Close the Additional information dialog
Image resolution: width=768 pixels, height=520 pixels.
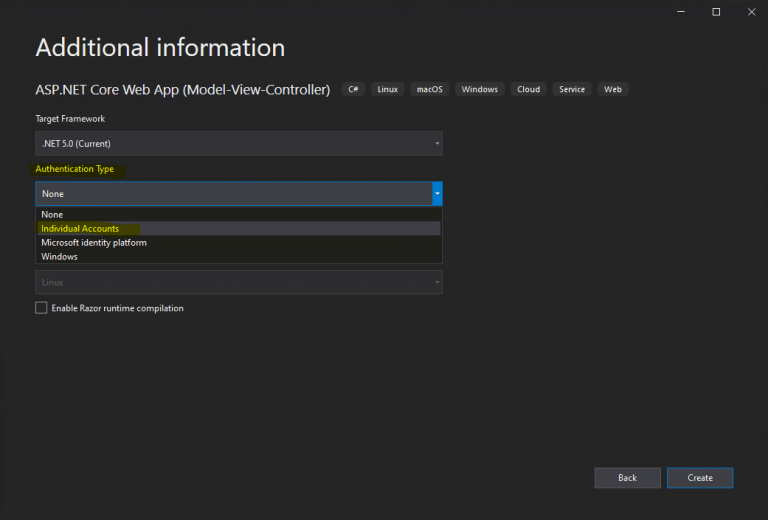pos(751,12)
